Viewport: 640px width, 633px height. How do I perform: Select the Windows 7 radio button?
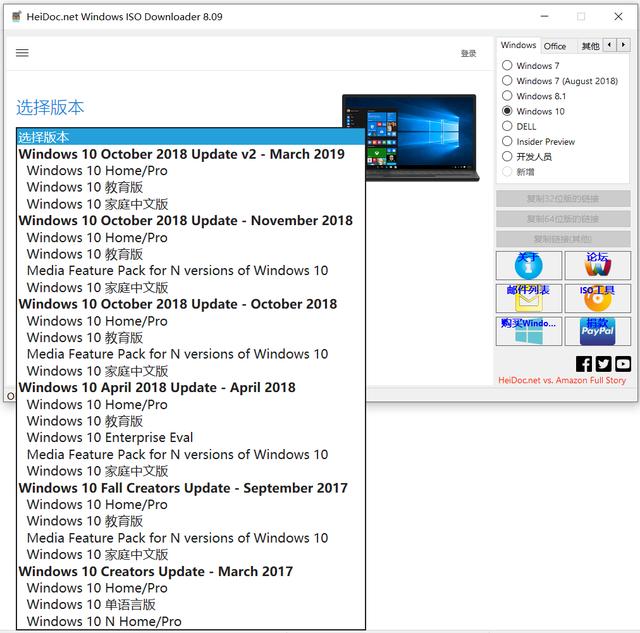click(508, 66)
